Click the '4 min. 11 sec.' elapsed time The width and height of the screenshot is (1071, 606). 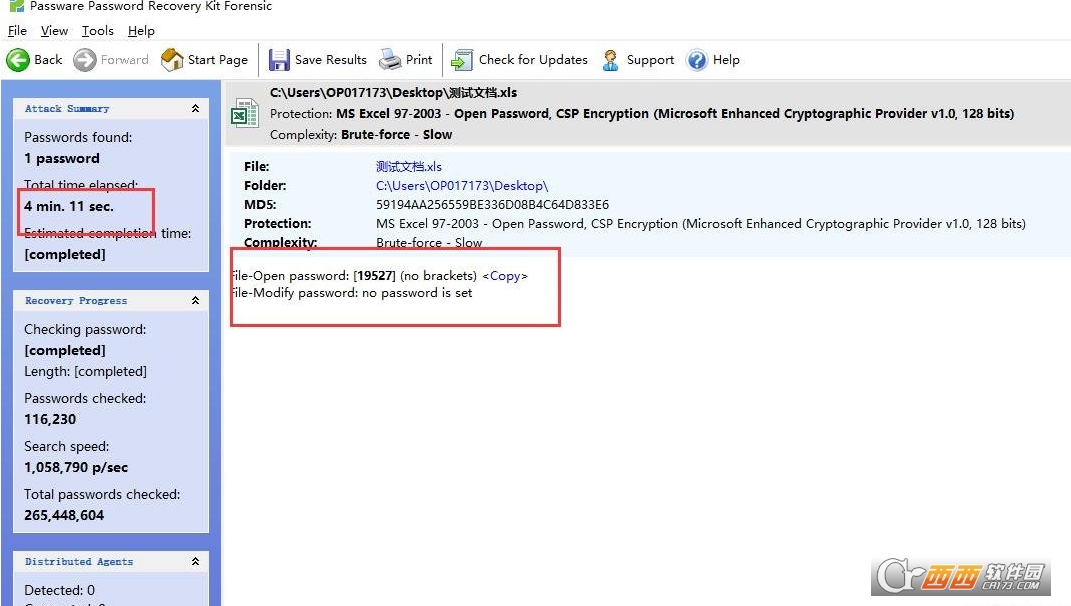pyautogui.click(x=68, y=206)
